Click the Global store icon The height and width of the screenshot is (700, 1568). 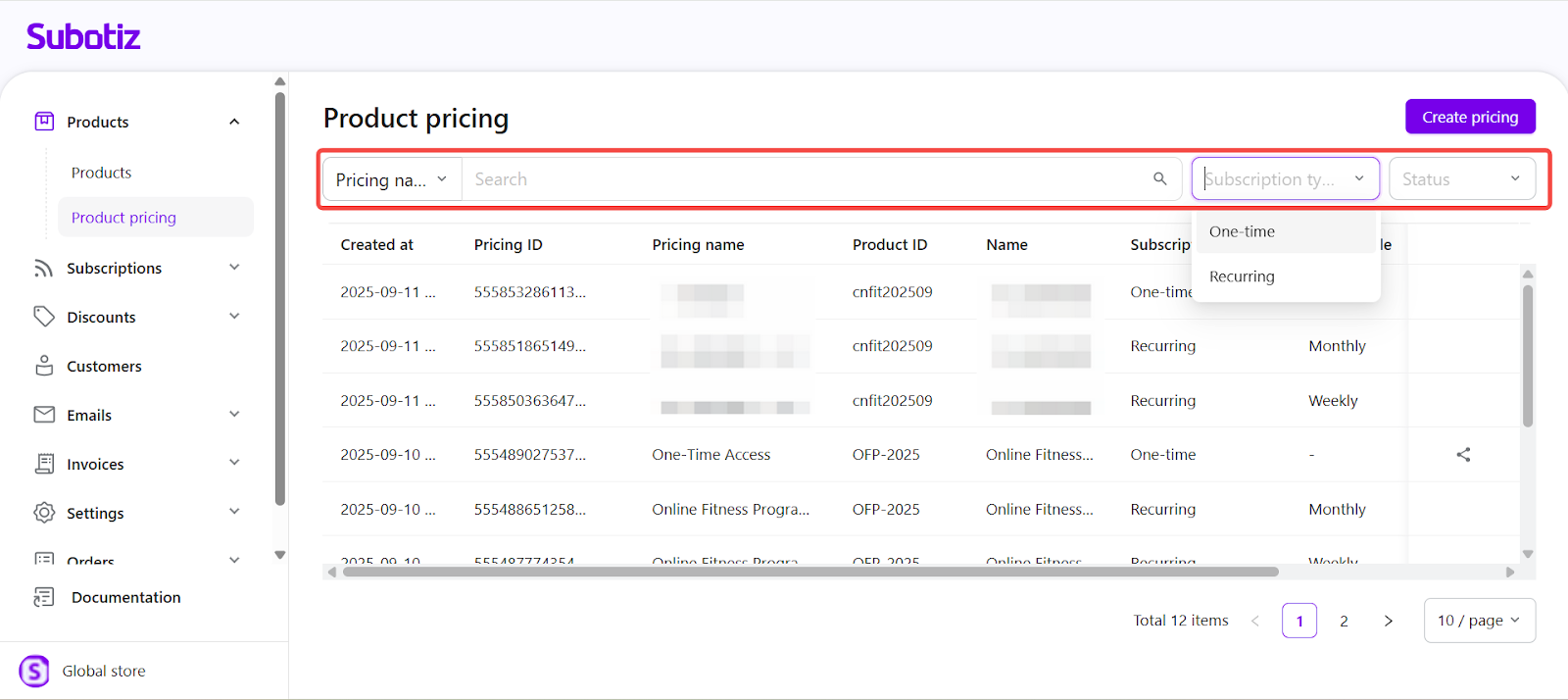tap(34, 672)
